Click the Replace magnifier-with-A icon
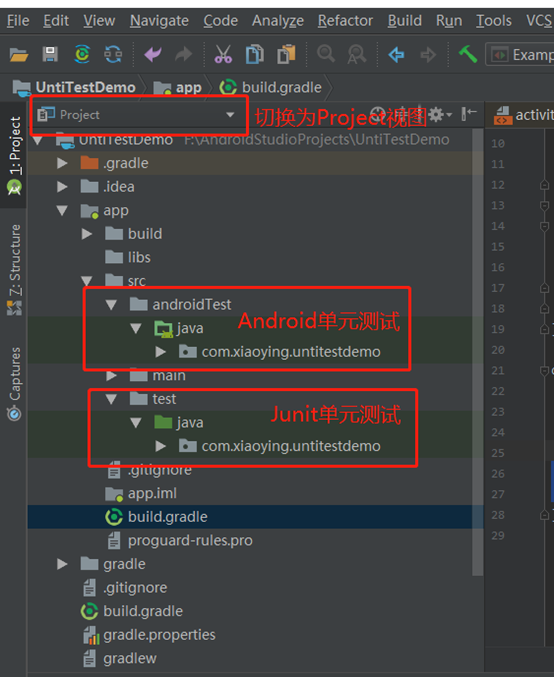Viewport: 554px width, 677px height. coord(357,54)
